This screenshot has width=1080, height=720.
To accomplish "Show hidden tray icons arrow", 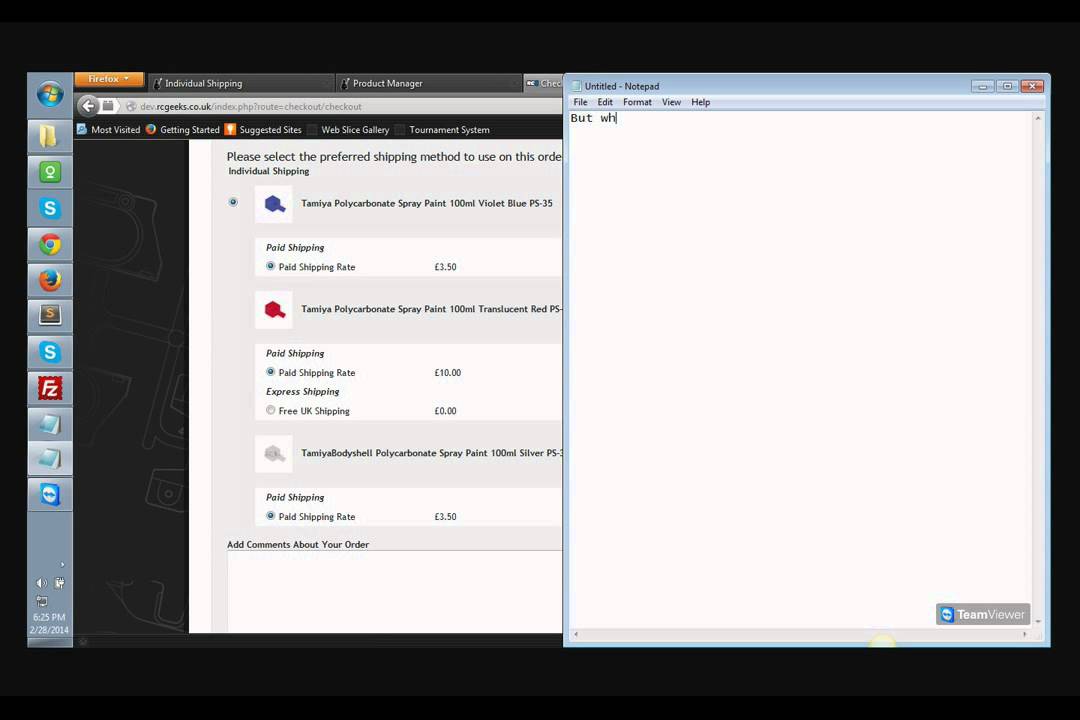I will [62, 565].
